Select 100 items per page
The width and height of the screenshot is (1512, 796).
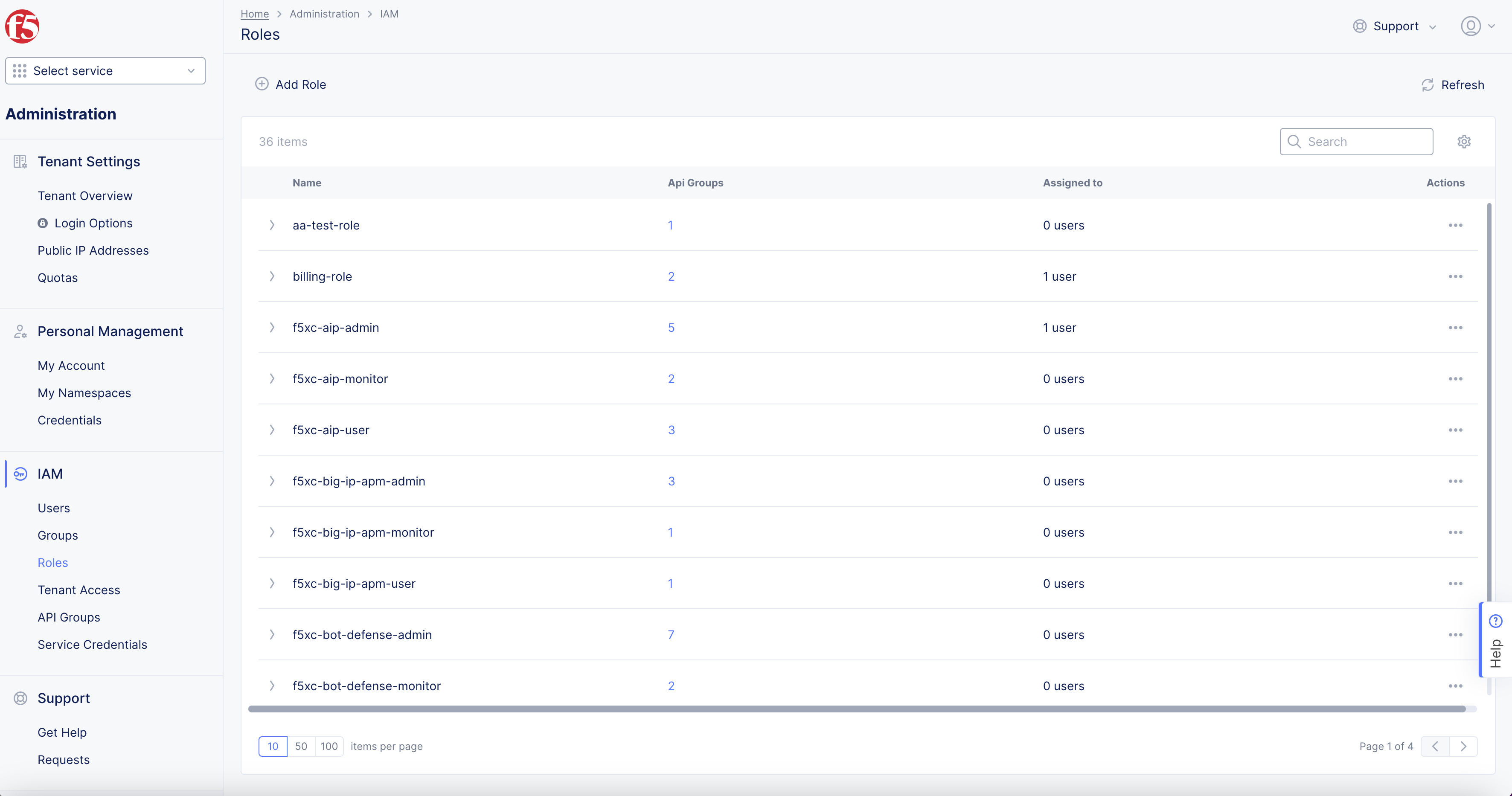tap(329, 746)
